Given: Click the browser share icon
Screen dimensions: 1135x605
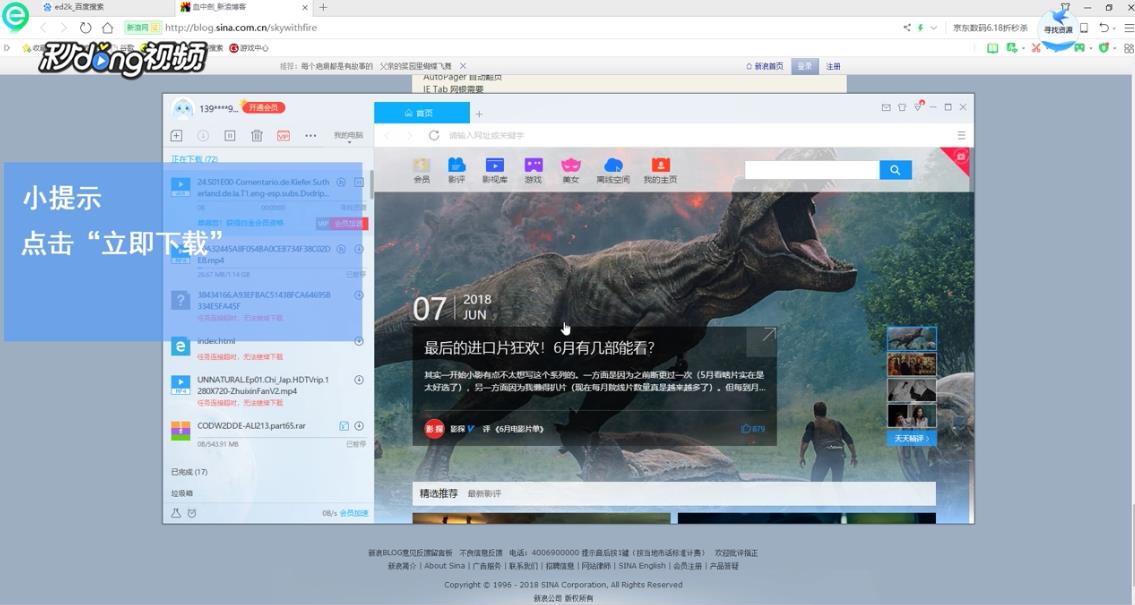Looking at the screenshot, I should click(907, 28).
